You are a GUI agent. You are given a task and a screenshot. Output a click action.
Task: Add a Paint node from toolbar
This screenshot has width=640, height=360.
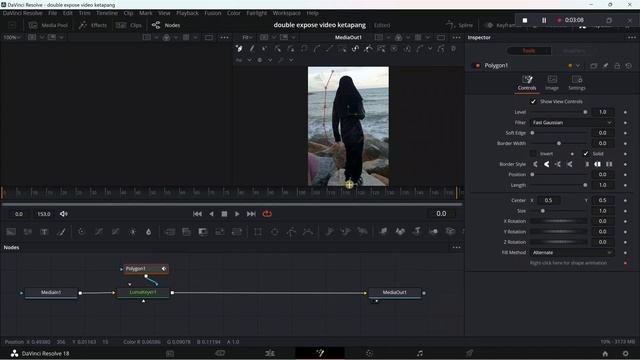(x=62, y=232)
